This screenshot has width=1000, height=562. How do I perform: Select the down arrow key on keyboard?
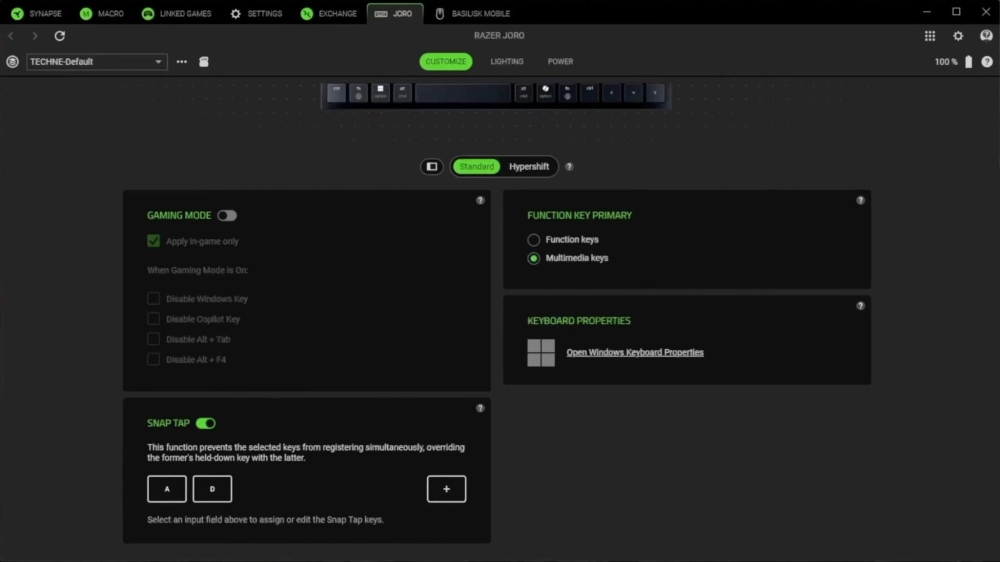633,93
